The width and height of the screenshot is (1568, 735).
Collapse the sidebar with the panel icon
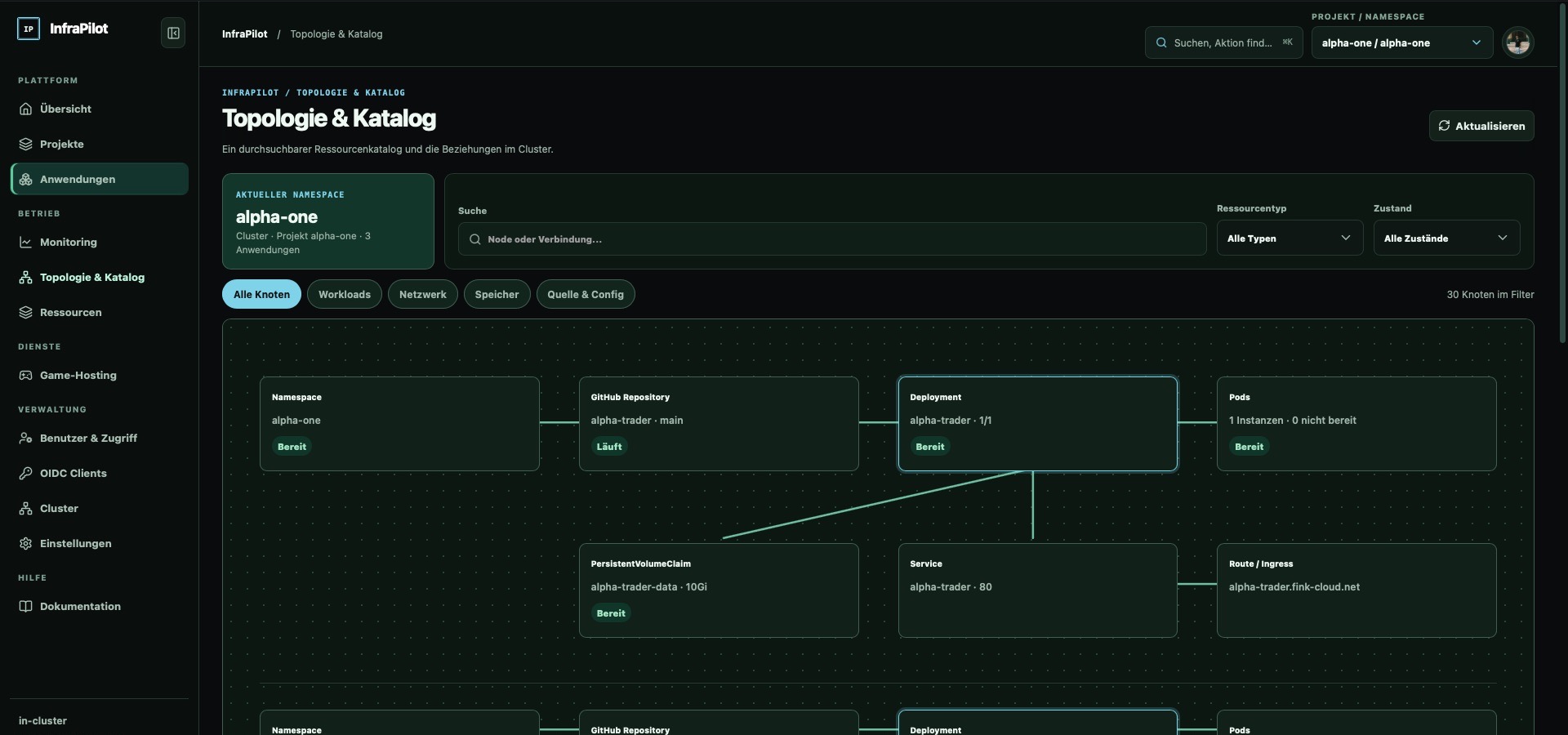(x=173, y=33)
